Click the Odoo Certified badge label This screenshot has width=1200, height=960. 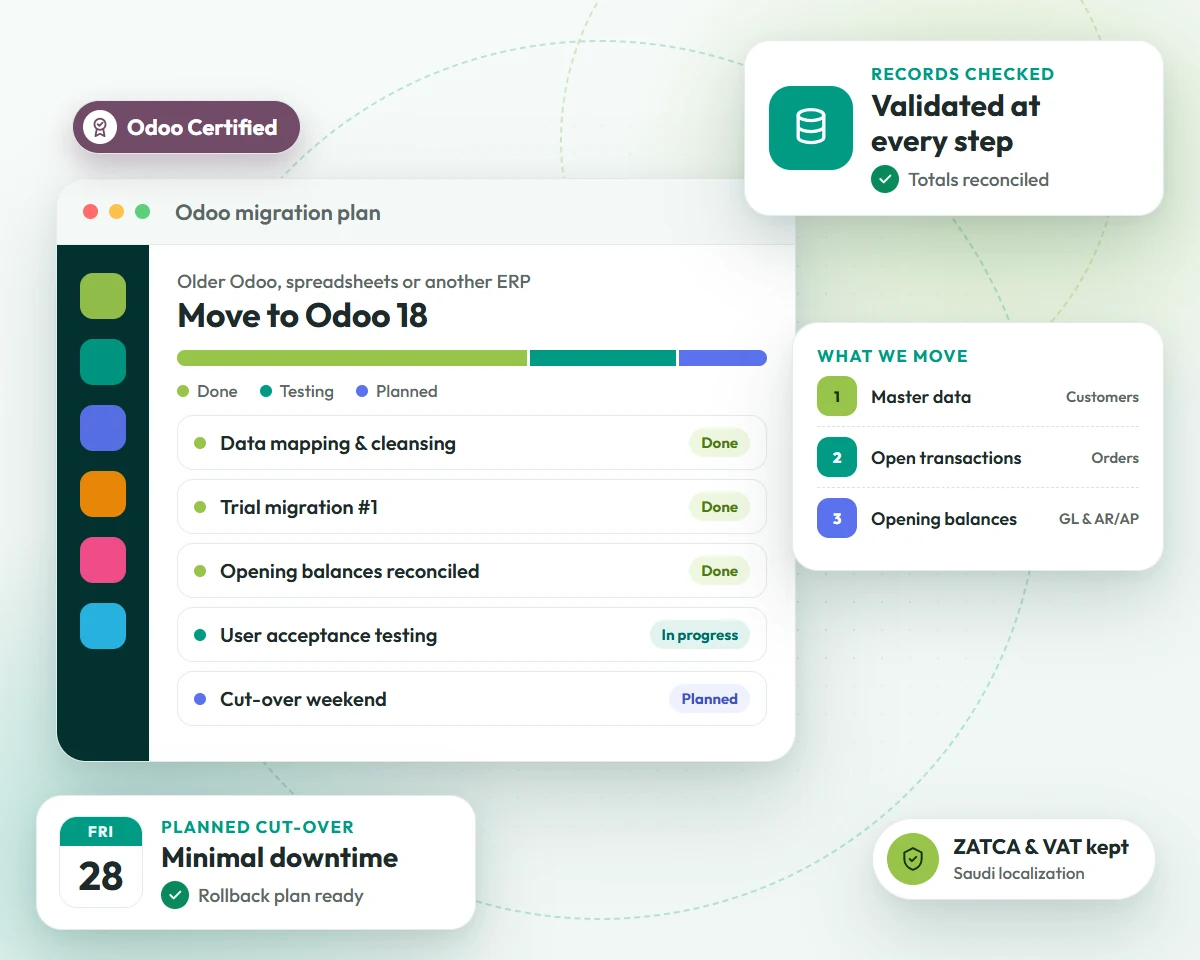(202, 127)
